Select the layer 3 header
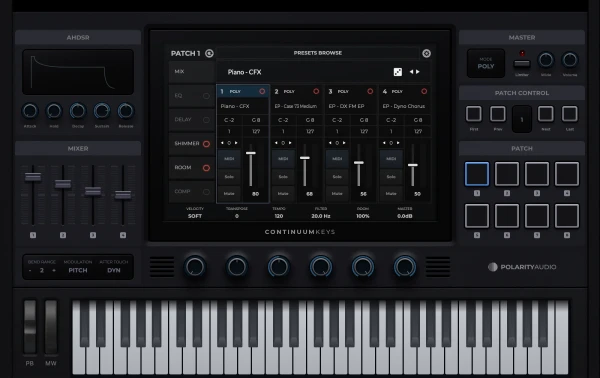600x378 pixels. pyautogui.click(x=351, y=91)
